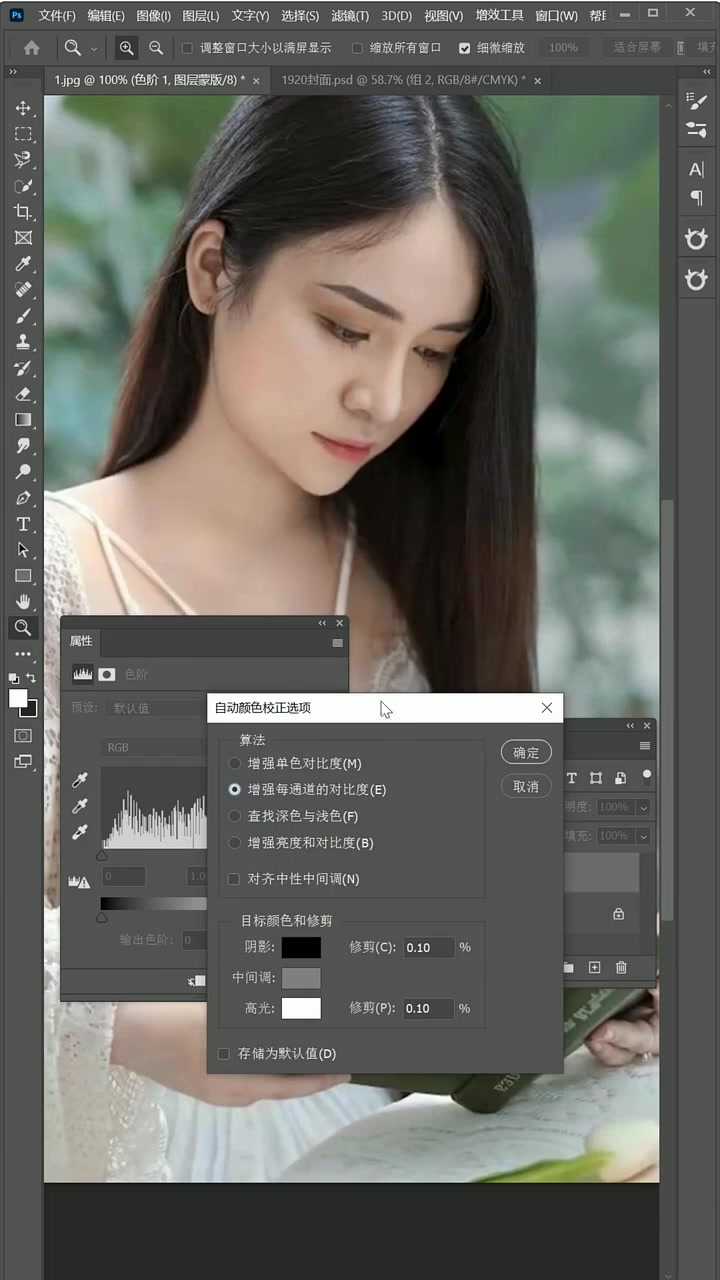Toggle Quick Mask mode
Screen dimensions: 720x1280
coord(23,735)
